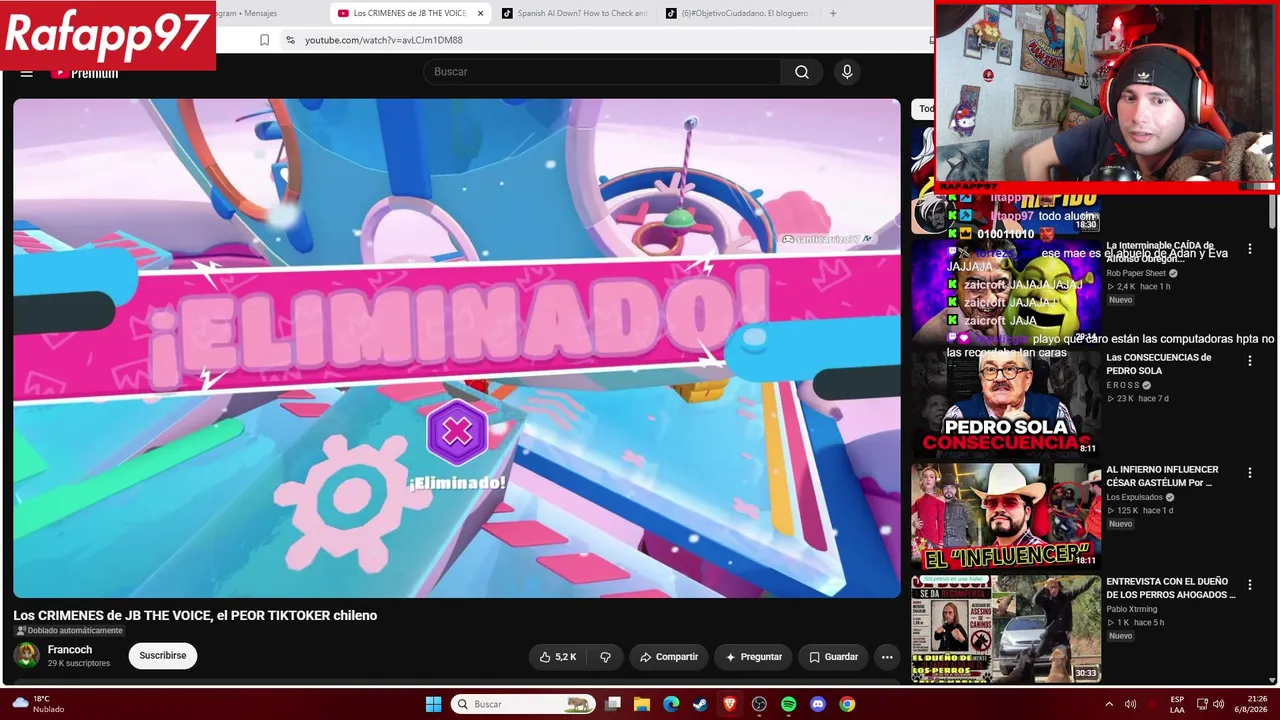1280x720 pixels.
Task: Visit the Pablo Xtrming channel
Action: tap(1132, 609)
